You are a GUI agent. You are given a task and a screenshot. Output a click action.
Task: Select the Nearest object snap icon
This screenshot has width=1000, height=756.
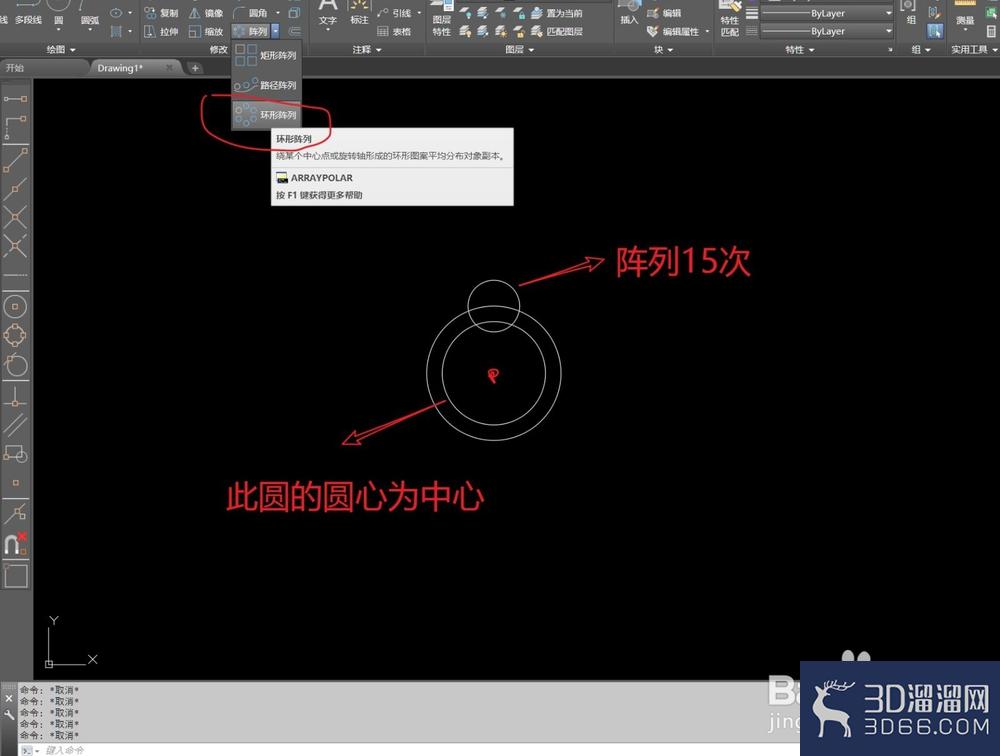pos(15,513)
